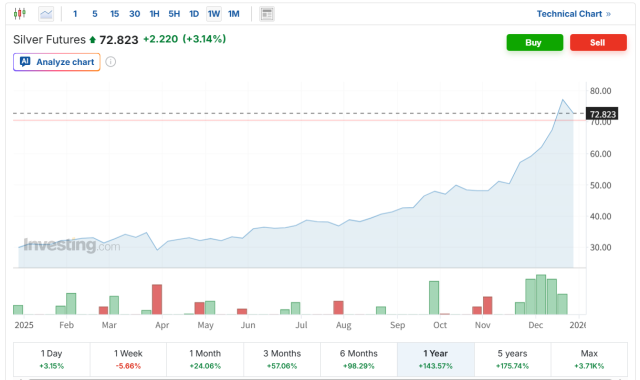Choose the 1D interval

pos(194,14)
